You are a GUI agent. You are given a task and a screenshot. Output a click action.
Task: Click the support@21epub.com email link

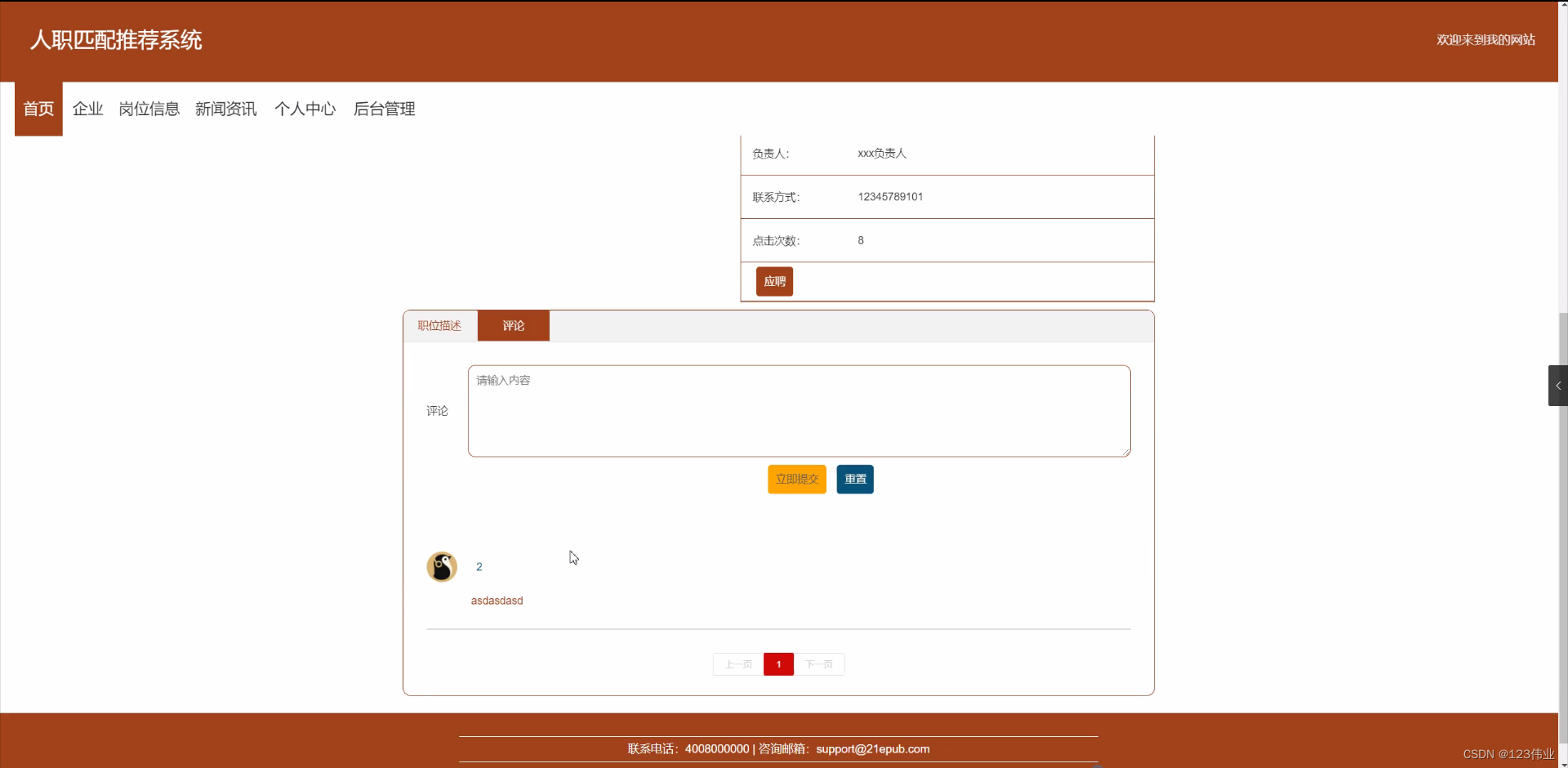873,748
